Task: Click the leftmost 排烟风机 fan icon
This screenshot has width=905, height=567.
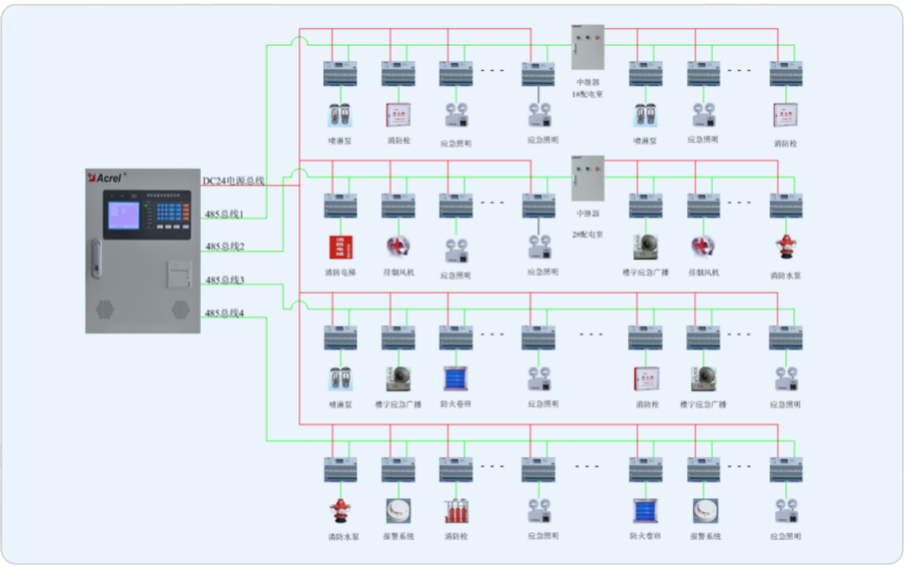Action: click(398, 246)
